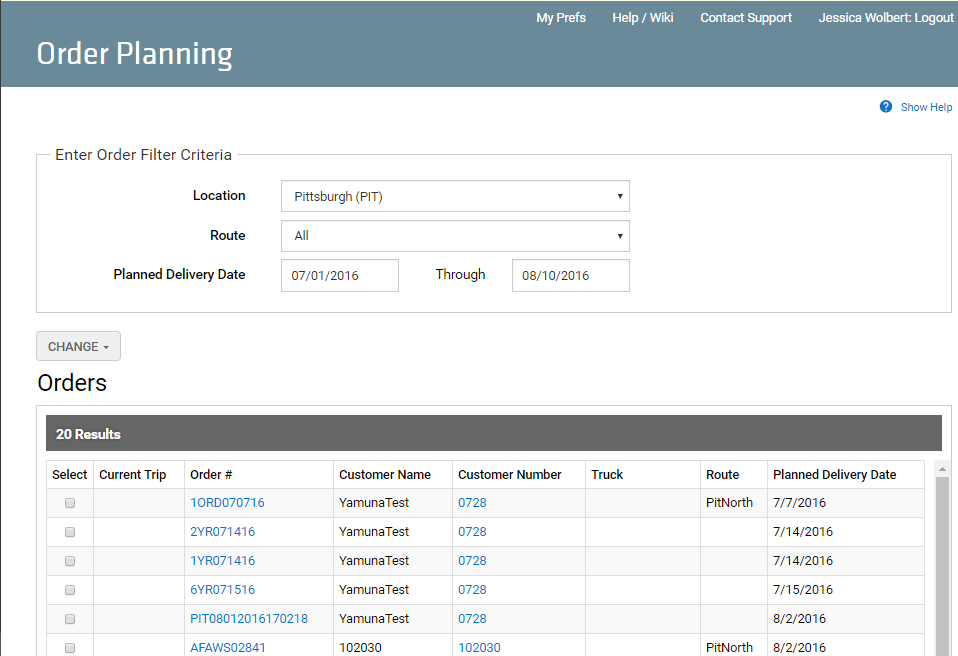Viewport: 958px width, 656px height.
Task: Check the box for order 2YR071416
Action: pos(70,532)
